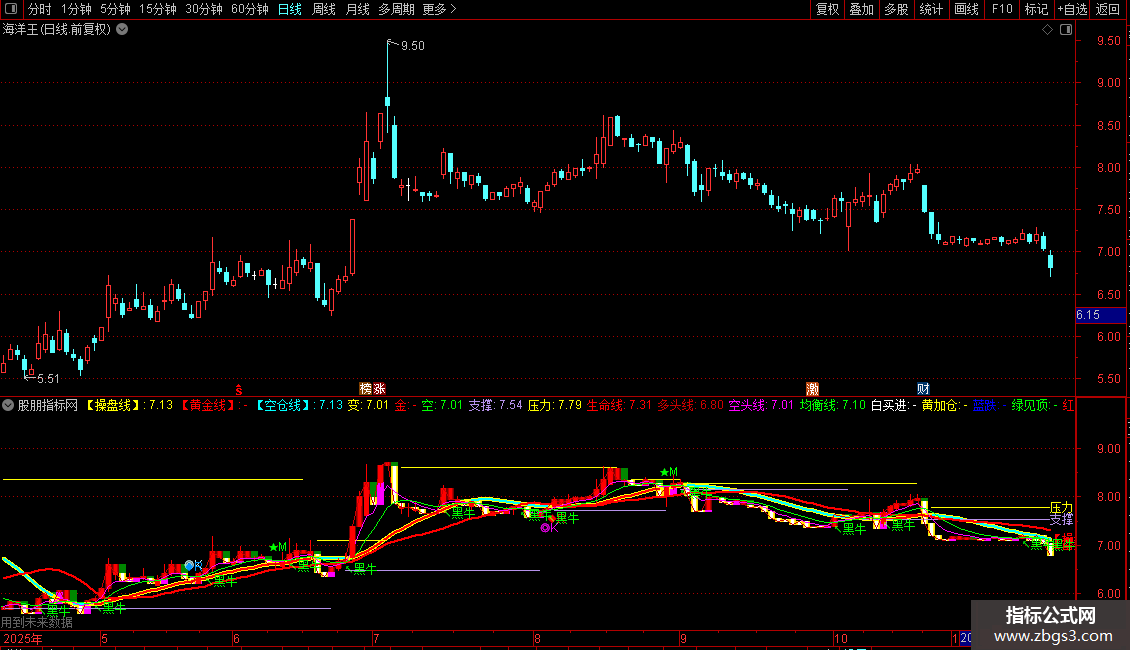Click the 空头线: 7.01 value

point(761,405)
